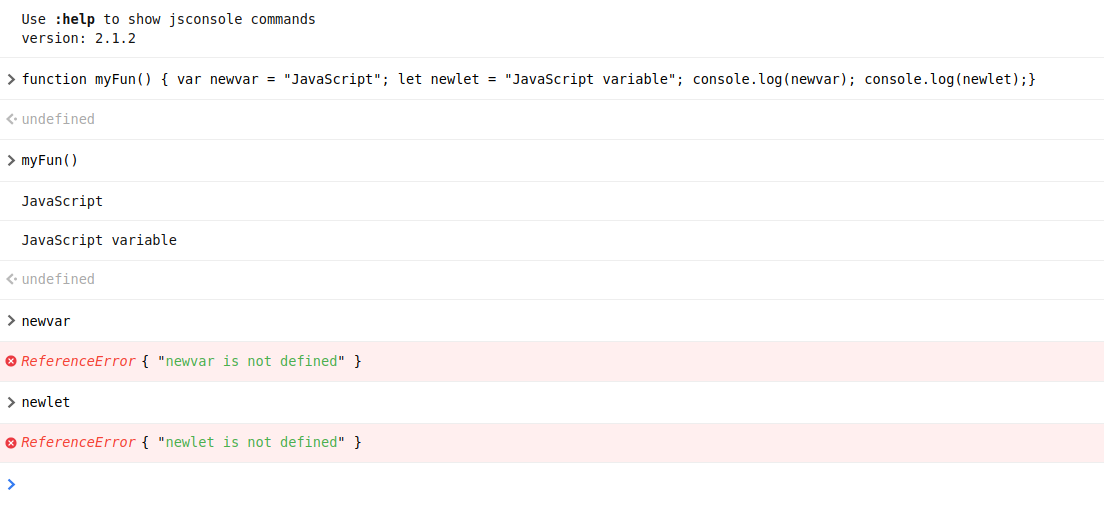Click the input chevron before myFun() call

click(11, 160)
